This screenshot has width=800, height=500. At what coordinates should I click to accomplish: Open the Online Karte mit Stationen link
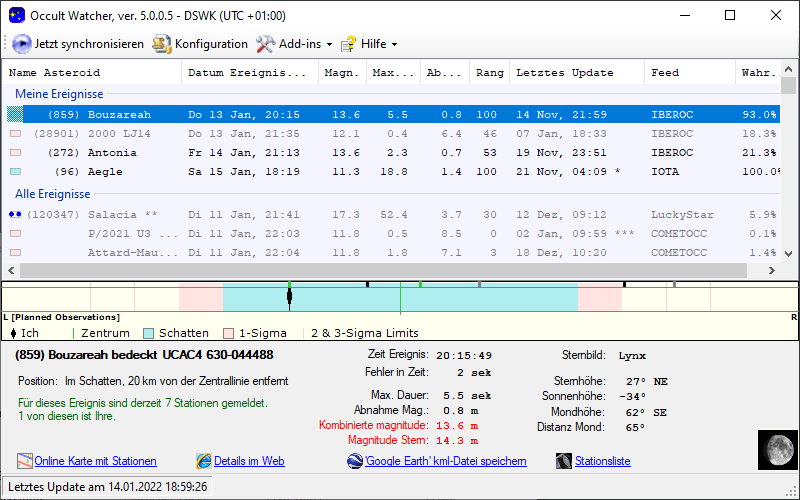(95, 461)
